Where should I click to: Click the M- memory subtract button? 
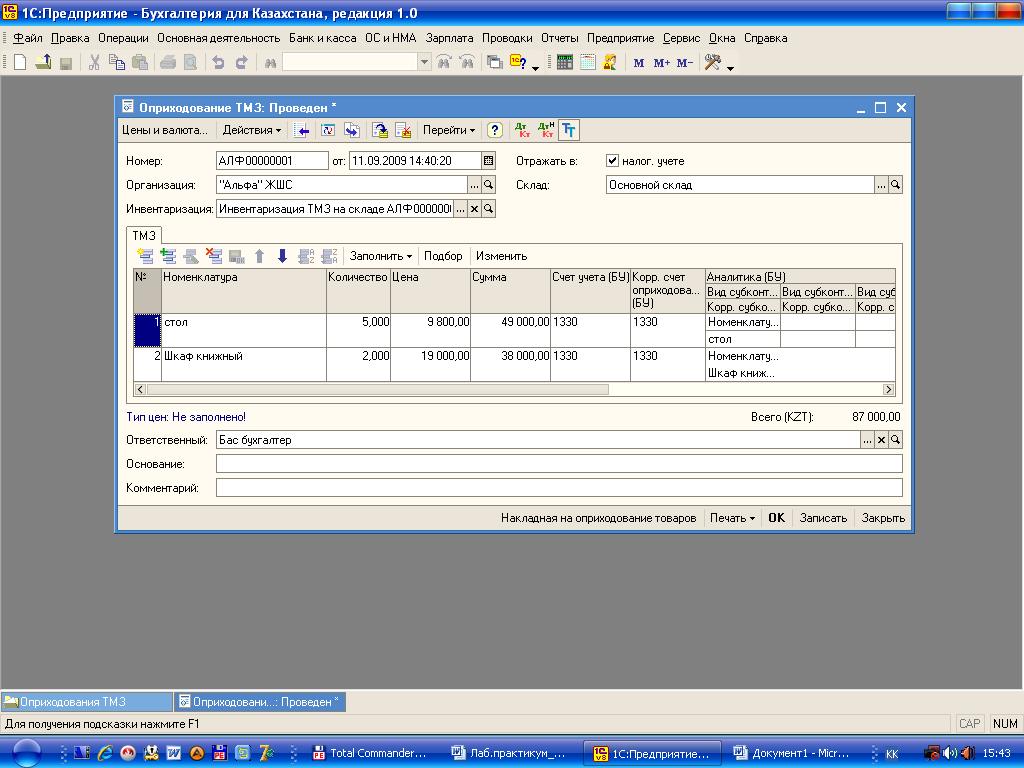[684, 63]
